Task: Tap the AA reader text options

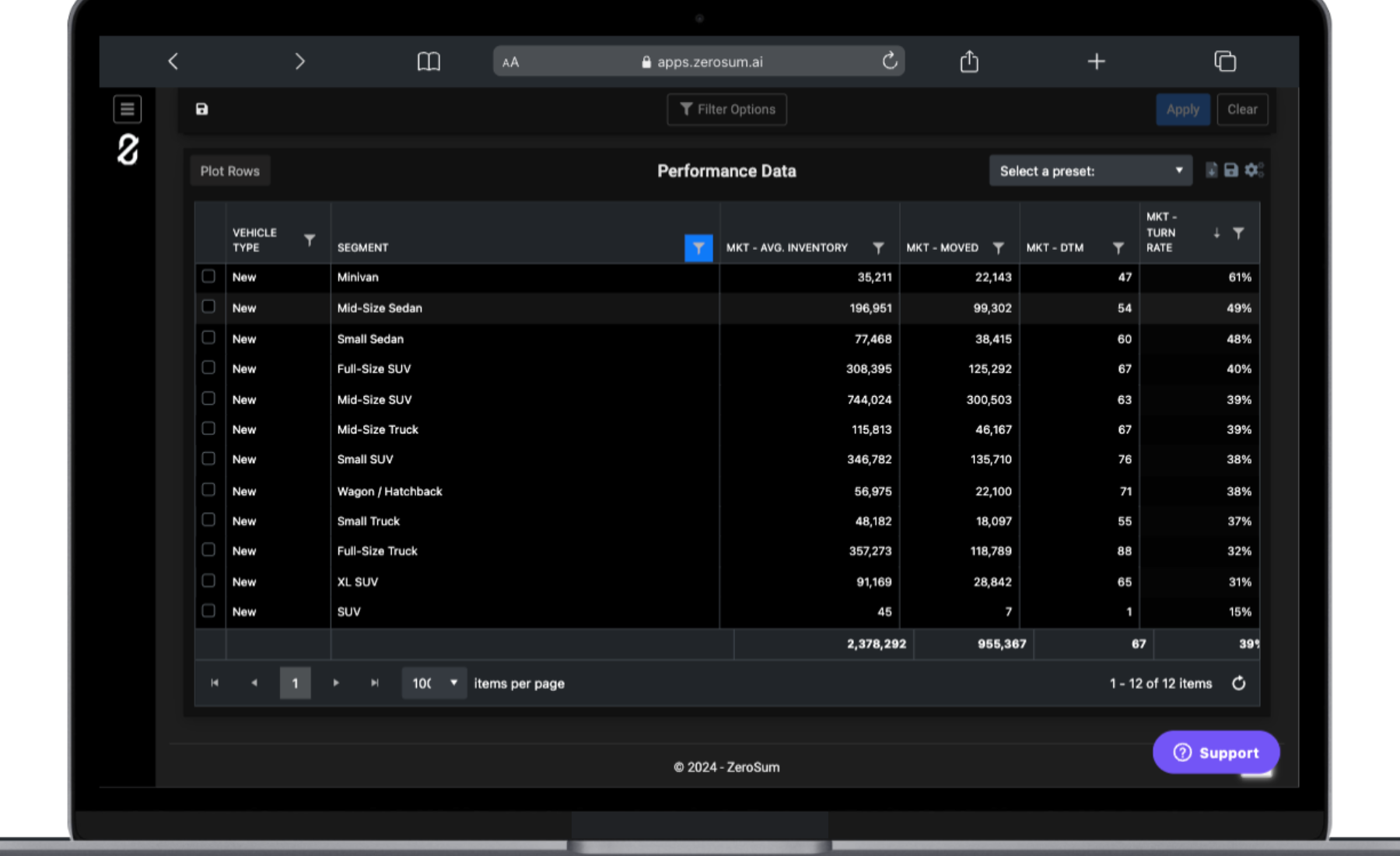Action: (x=510, y=62)
